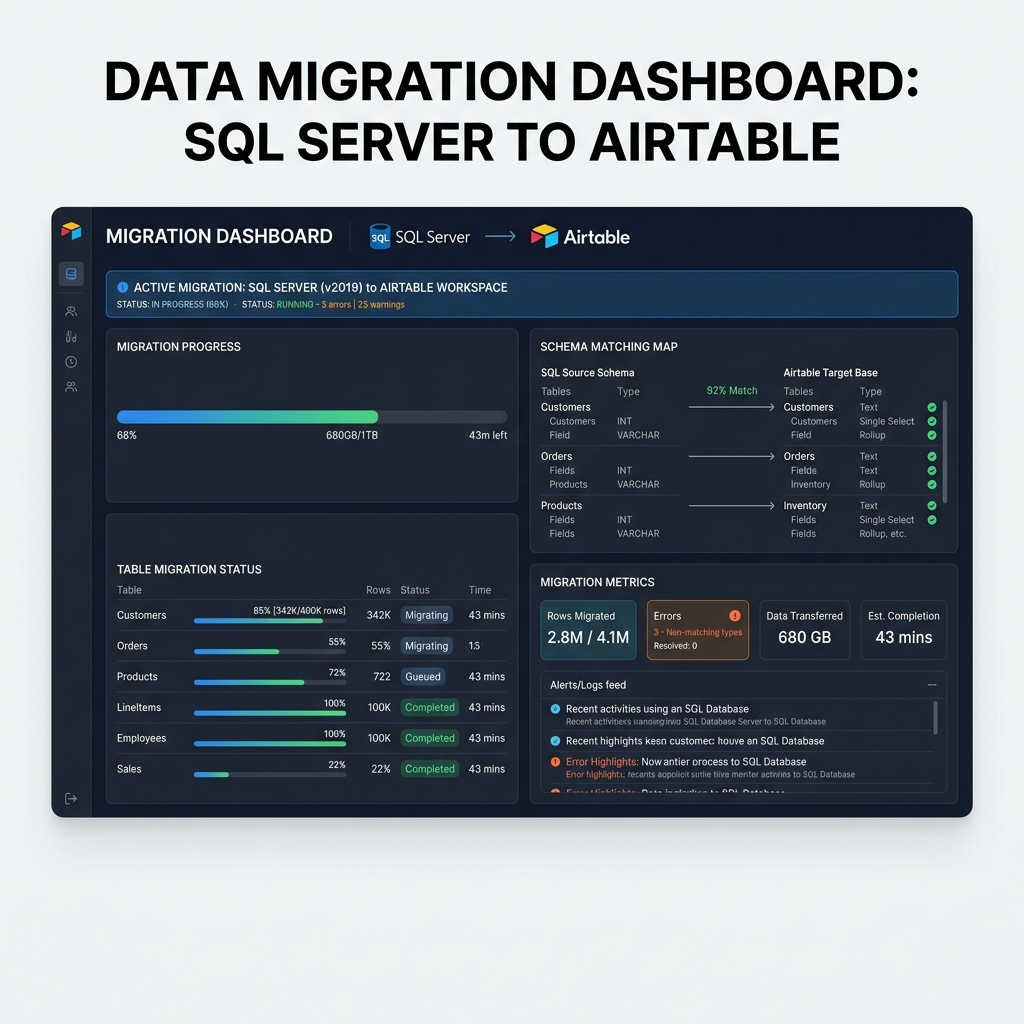This screenshot has height=1024, width=1024.
Task: Click the green check beside Single Select under Customers
Action: pos(932,421)
